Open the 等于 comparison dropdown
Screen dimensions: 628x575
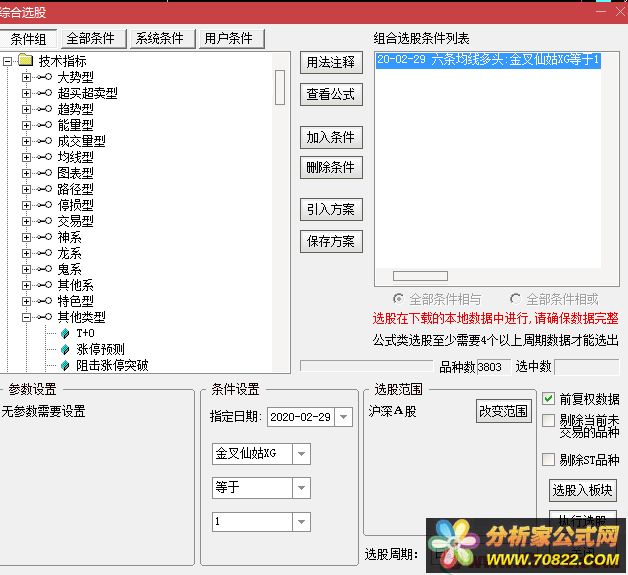point(301,488)
